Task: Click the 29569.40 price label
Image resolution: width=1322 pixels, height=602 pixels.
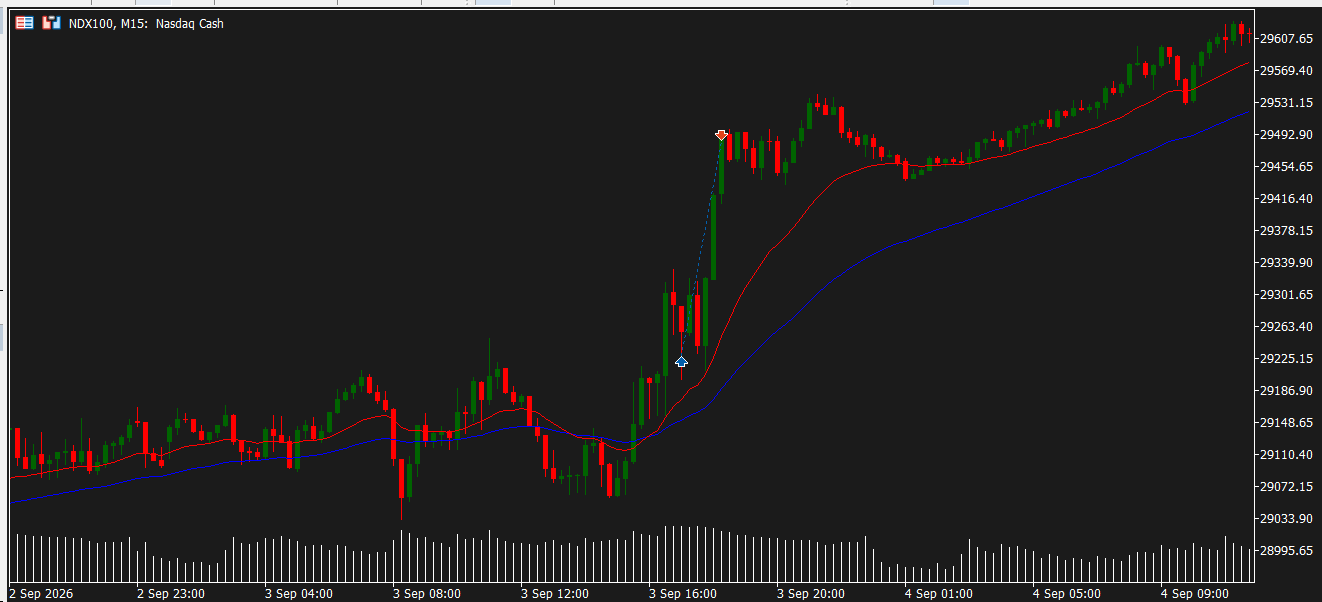Action: point(1287,71)
